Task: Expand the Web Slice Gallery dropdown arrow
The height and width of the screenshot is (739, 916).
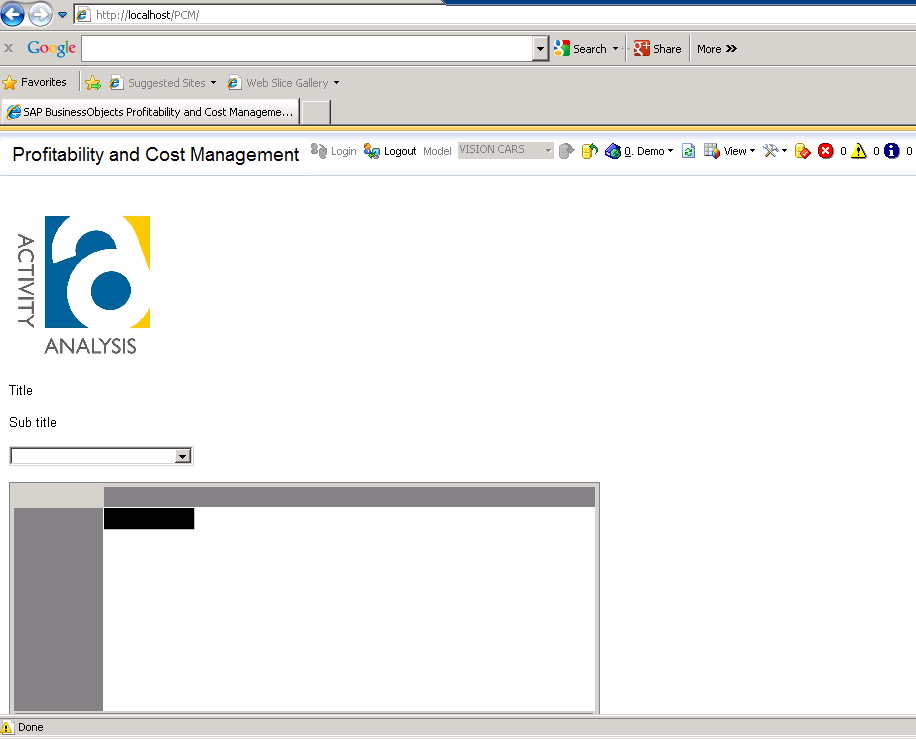Action: click(x=336, y=83)
